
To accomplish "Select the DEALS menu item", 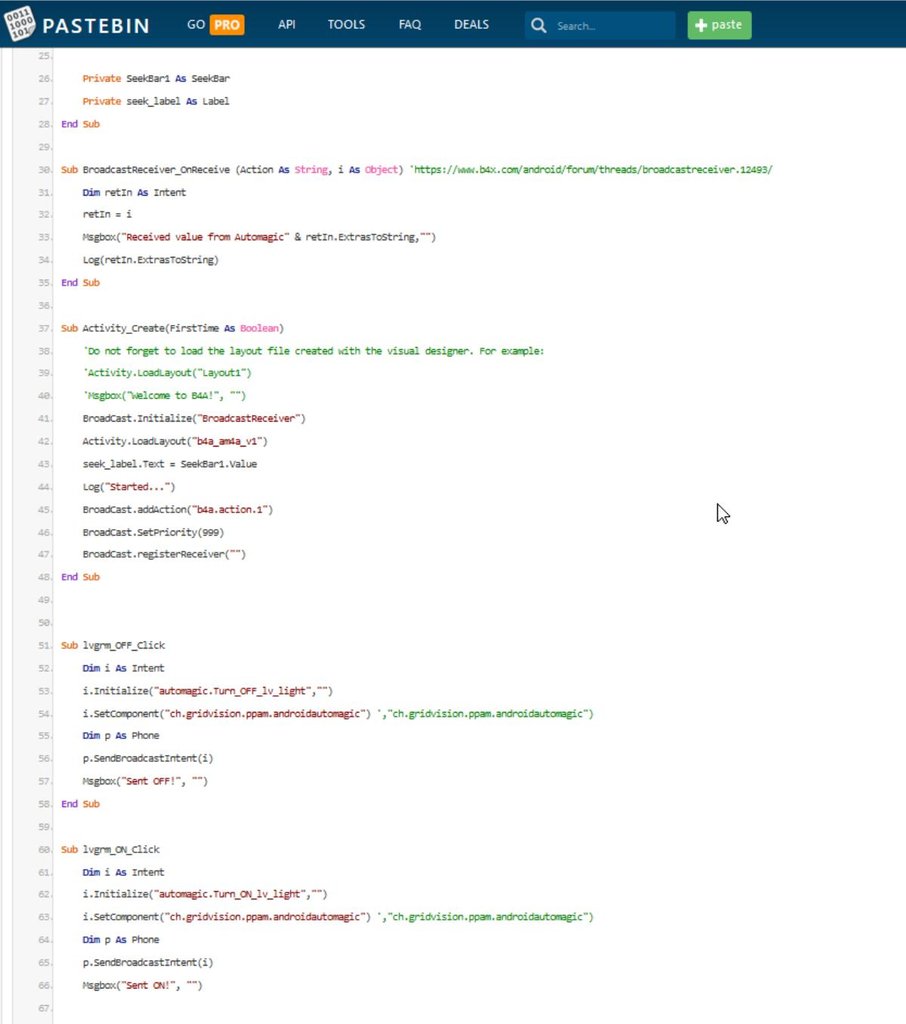I will [x=471, y=24].
